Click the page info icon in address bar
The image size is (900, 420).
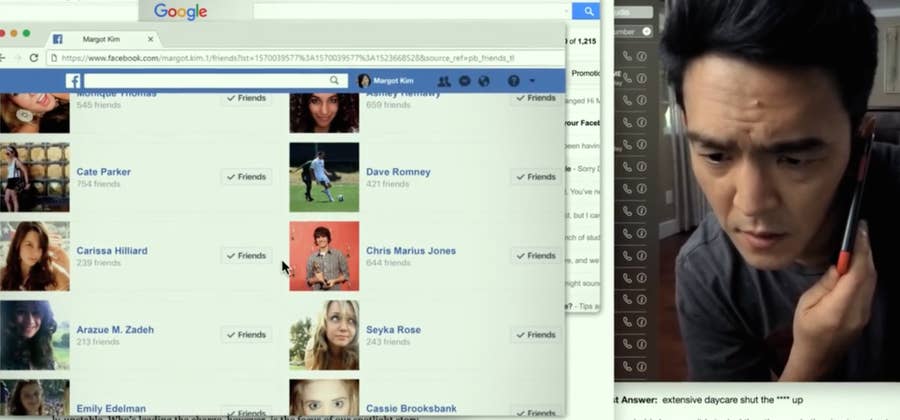point(54,58)
